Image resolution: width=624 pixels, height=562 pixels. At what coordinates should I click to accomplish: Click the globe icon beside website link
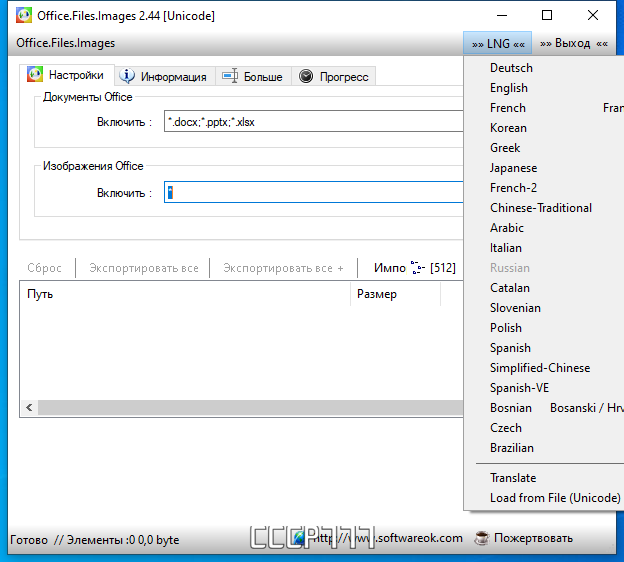(299, 538)
